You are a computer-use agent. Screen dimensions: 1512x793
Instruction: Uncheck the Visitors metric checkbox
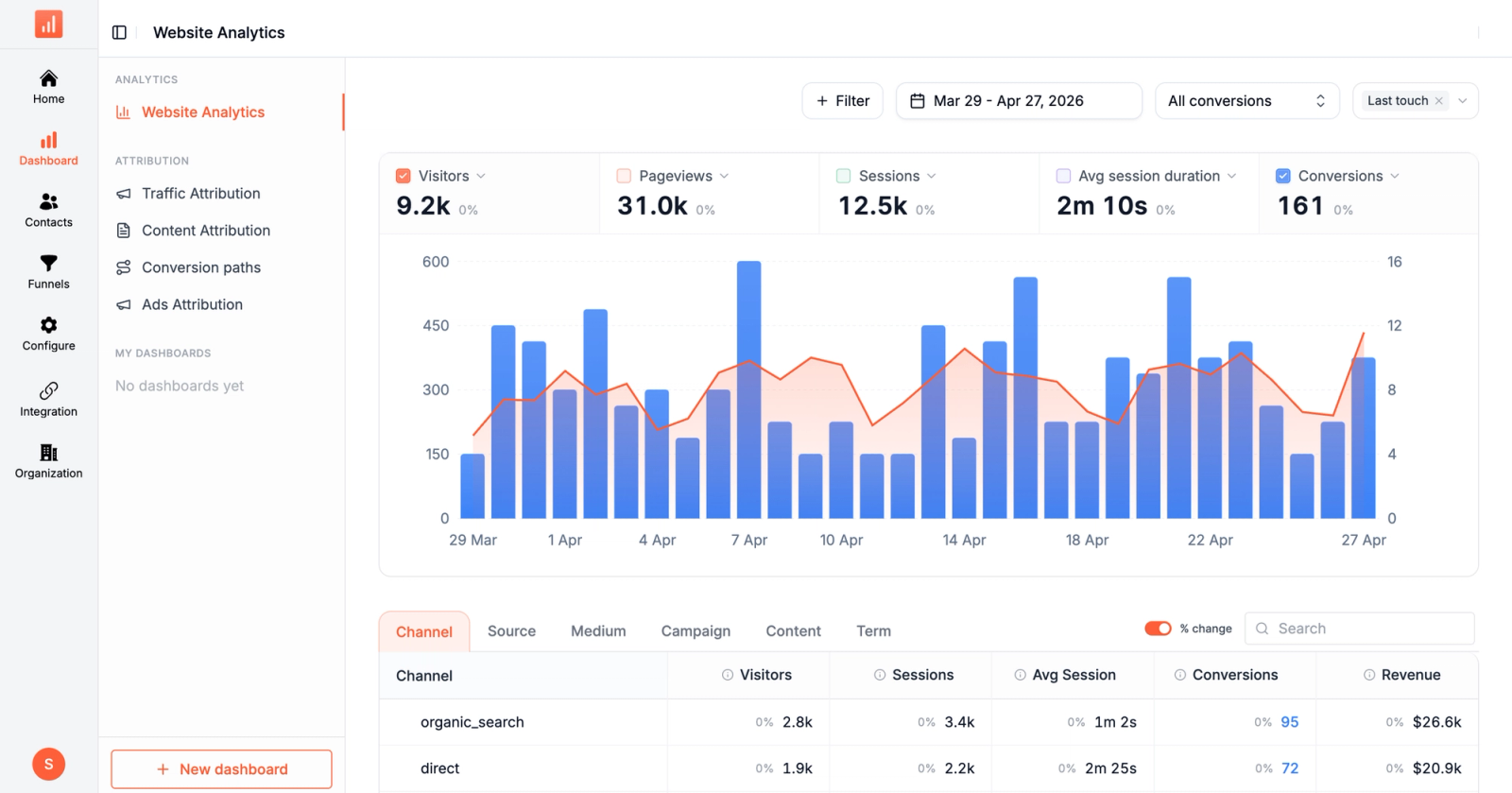tap(404, 176)
